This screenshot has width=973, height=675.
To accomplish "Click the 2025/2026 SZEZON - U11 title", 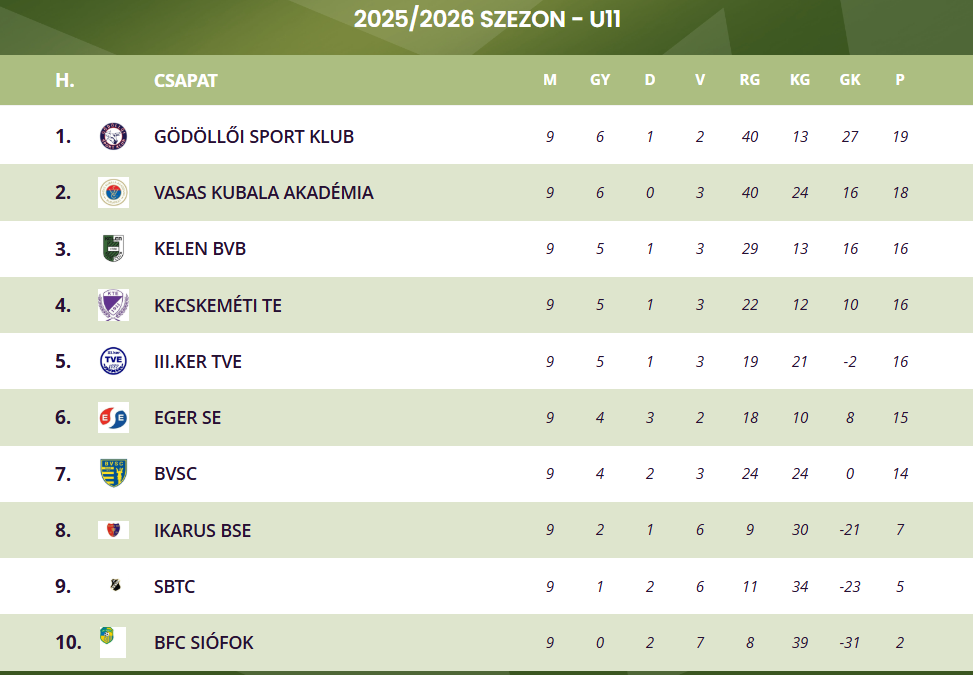I will click(487, 19).
